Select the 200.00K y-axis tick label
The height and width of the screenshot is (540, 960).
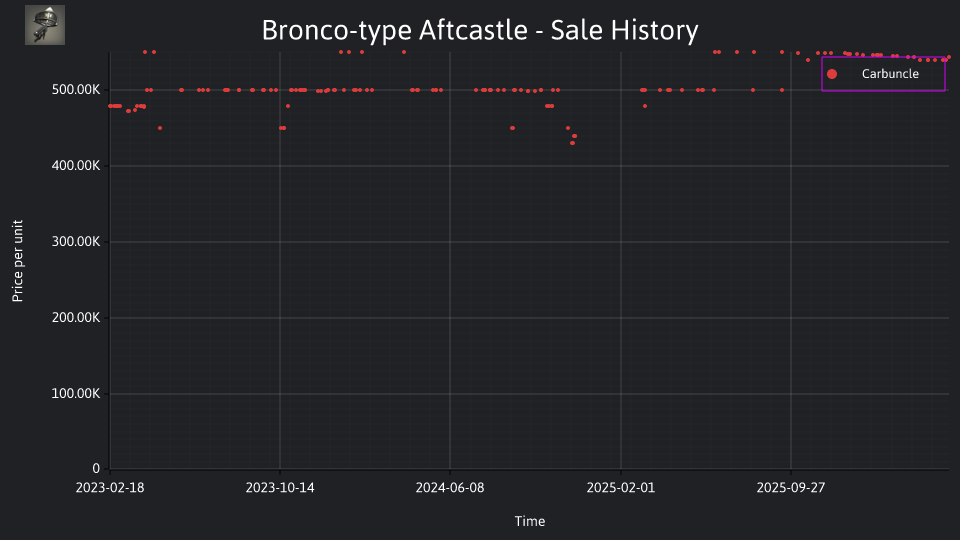[76, 318]
